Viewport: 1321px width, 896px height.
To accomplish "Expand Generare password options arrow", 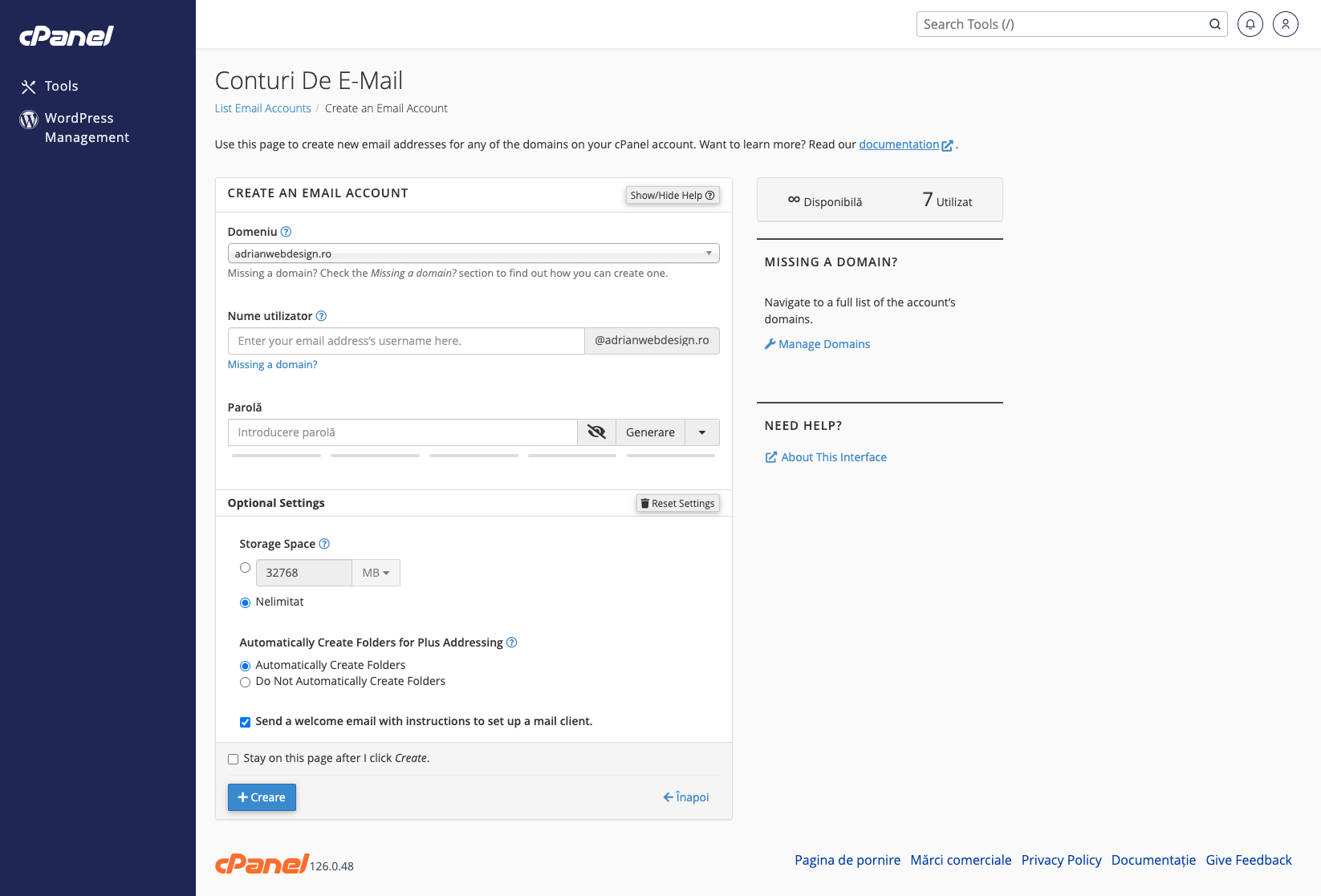I will pyautogui.click(x=702, y=432).
